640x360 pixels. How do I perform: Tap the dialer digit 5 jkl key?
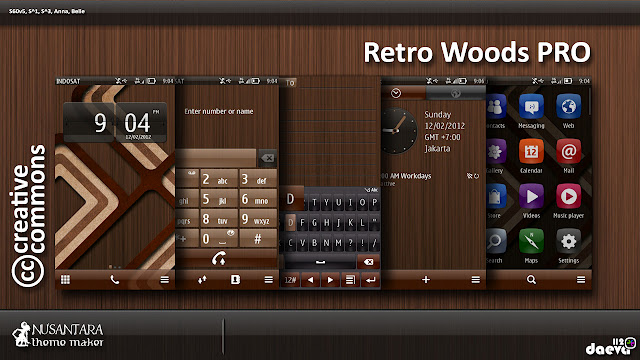coord(219,199)
